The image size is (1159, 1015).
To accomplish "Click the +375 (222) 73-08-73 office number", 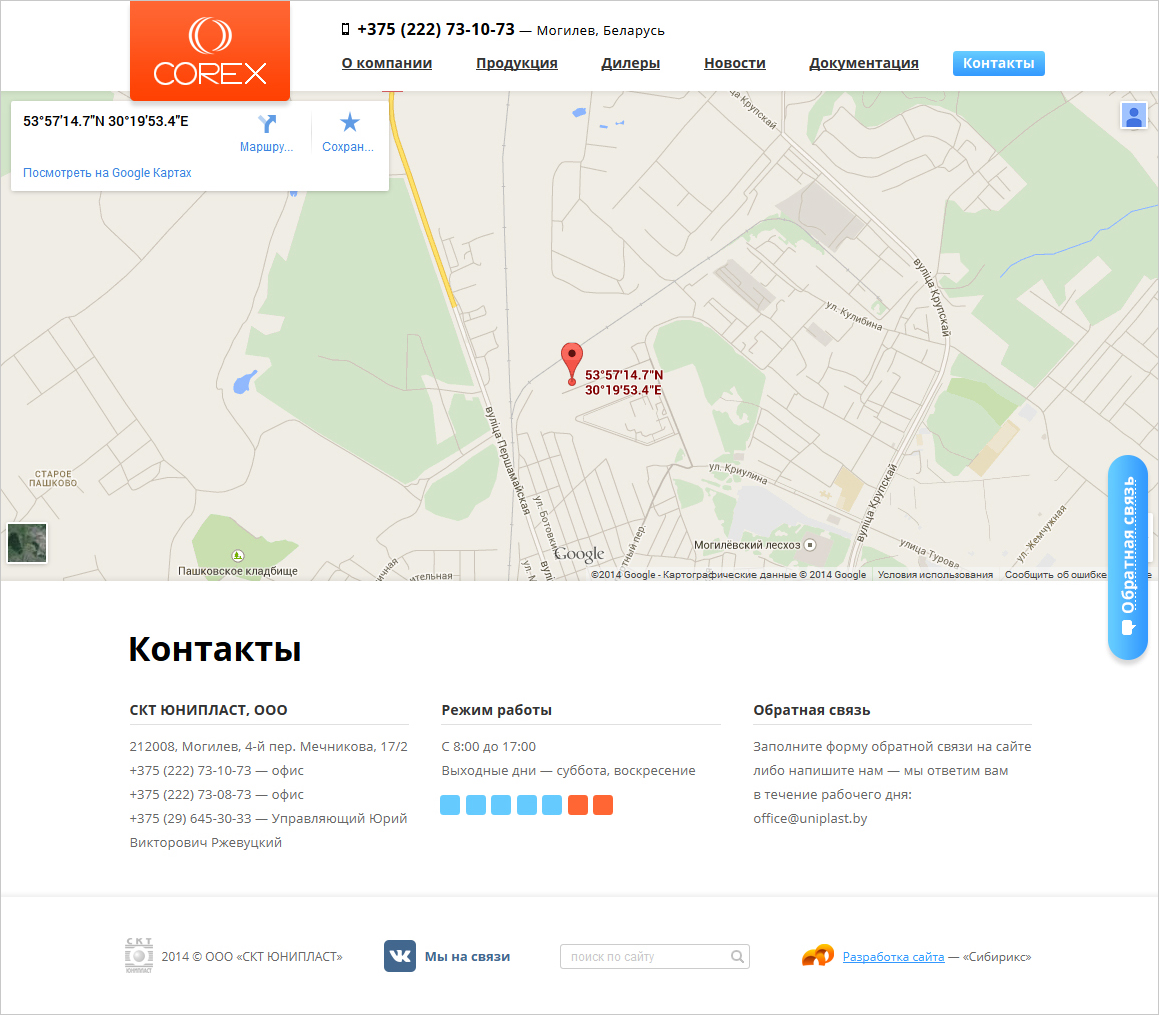I will click(x=191, y=795).
